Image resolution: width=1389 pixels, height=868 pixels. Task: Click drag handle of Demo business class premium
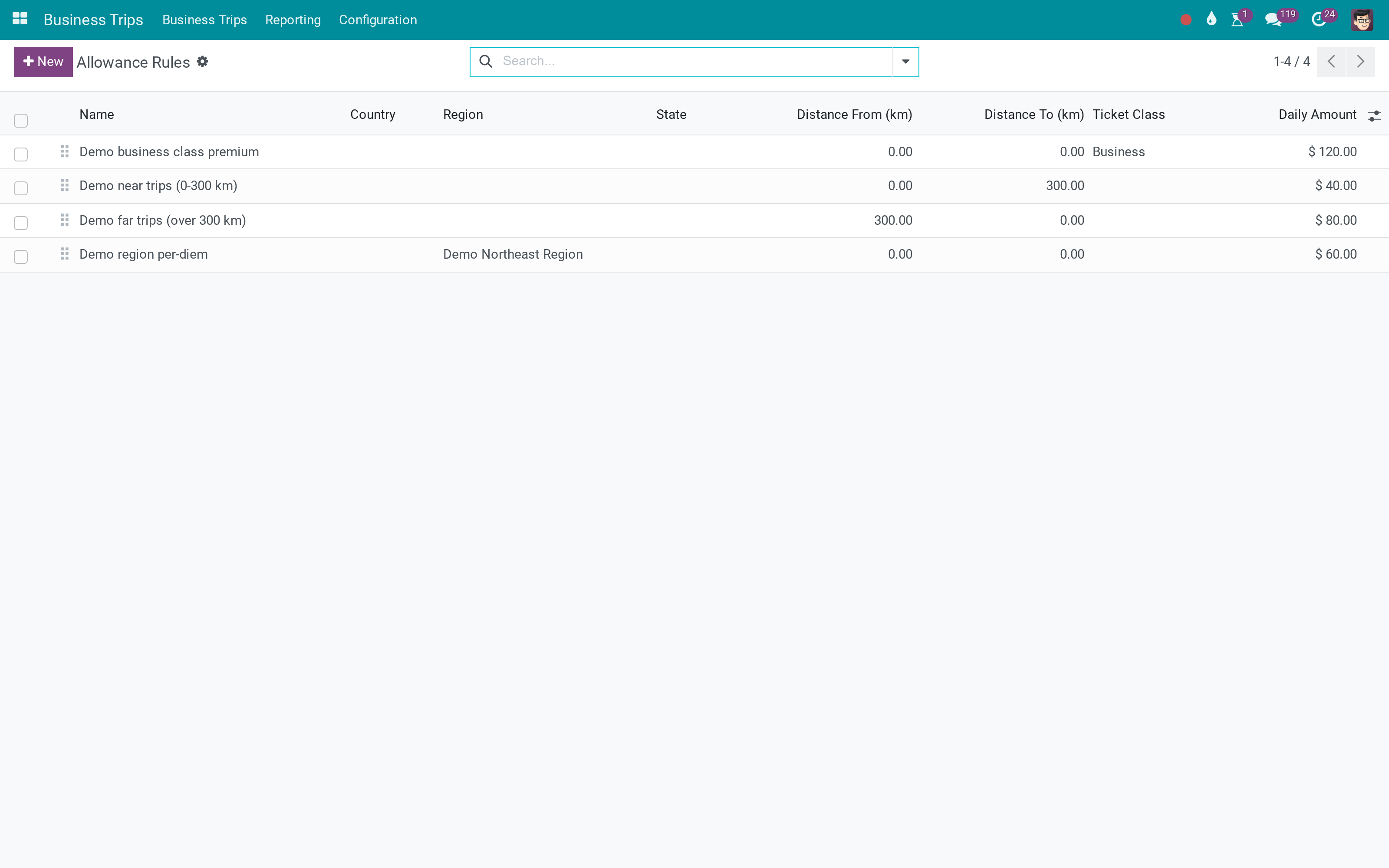pyautogui.click(x=65, y=151)
